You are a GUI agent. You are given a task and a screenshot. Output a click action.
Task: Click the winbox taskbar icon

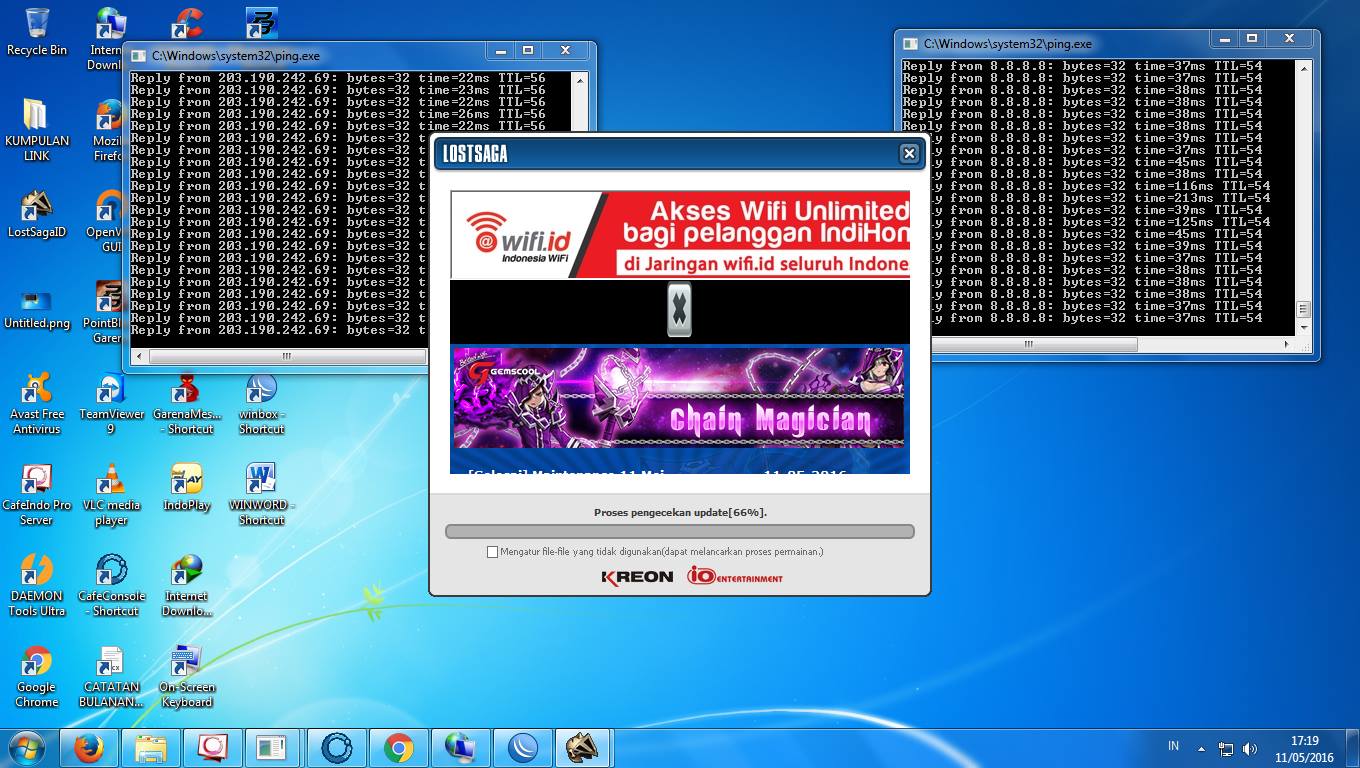click(x=522, y=748)
